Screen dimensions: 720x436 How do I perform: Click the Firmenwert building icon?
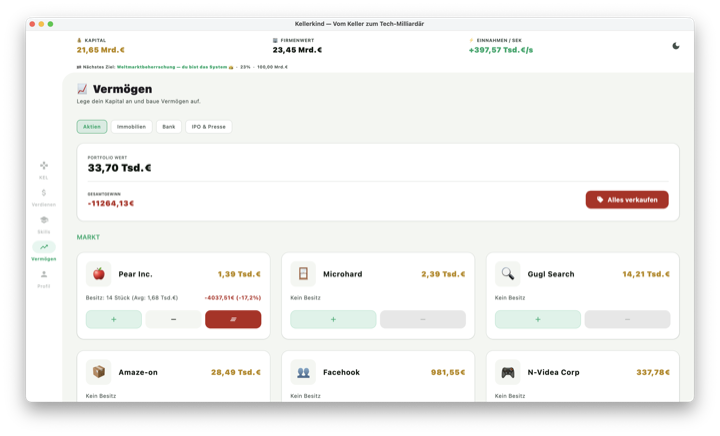point(275,40)
